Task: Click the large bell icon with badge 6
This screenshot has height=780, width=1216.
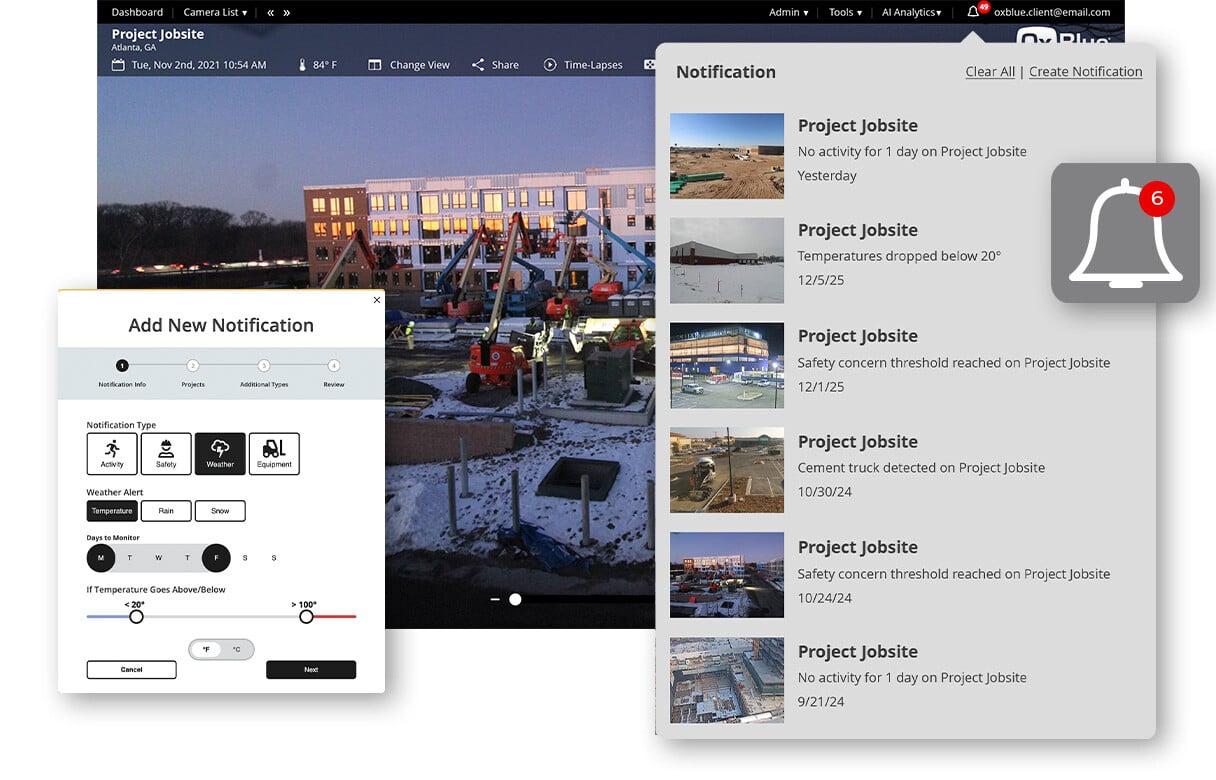Action: click(1125, 233)
